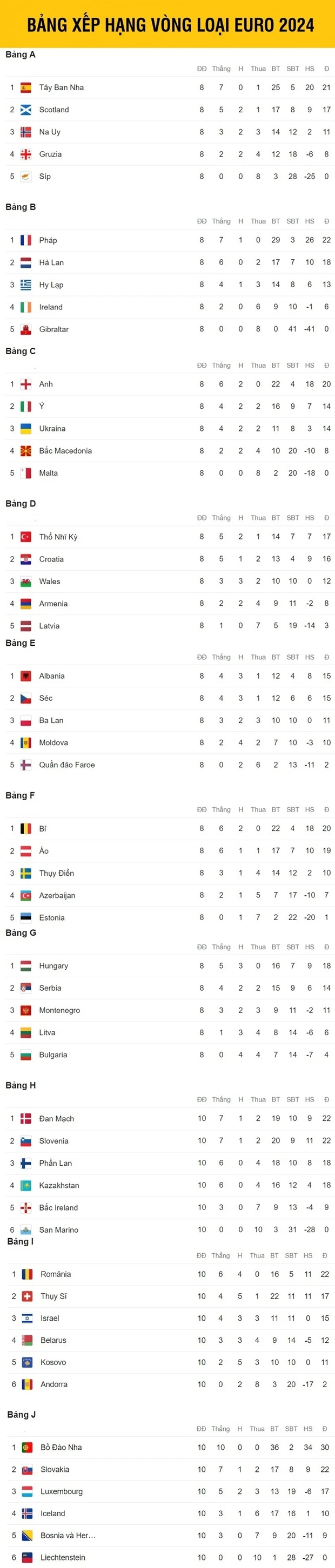Select the Croatia team name

52,559
